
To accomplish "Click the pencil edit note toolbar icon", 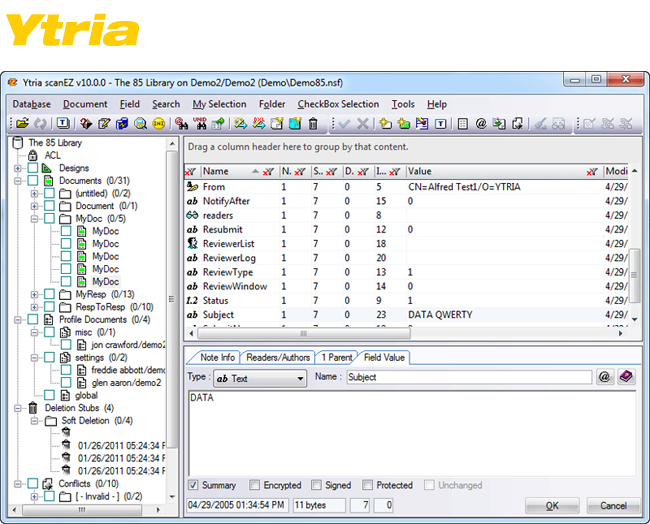I will click(104, 123).
